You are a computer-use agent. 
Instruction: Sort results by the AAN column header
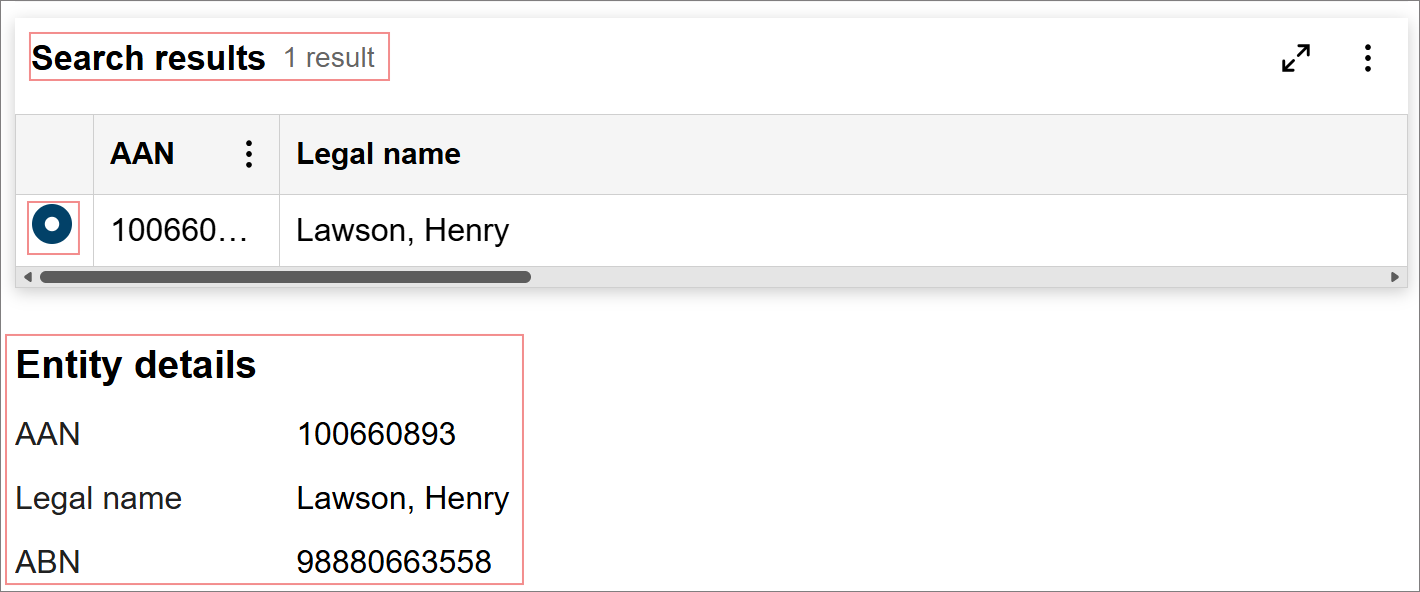pos(141,153)
